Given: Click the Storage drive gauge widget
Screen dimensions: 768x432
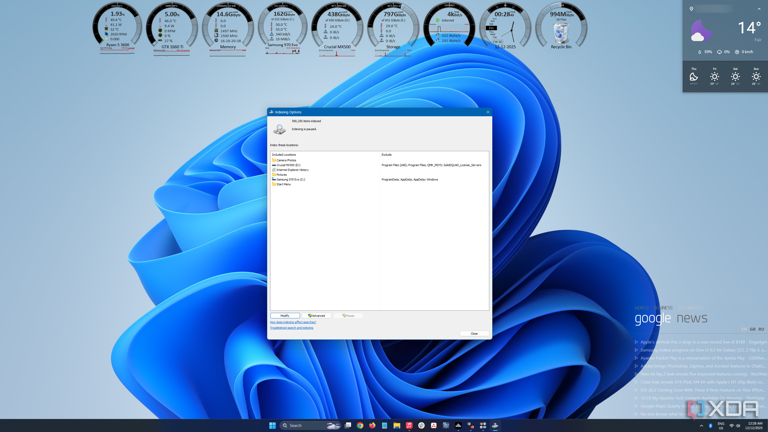Looking at the screenshot, I should pyautogui.click(x=393, y=26).
